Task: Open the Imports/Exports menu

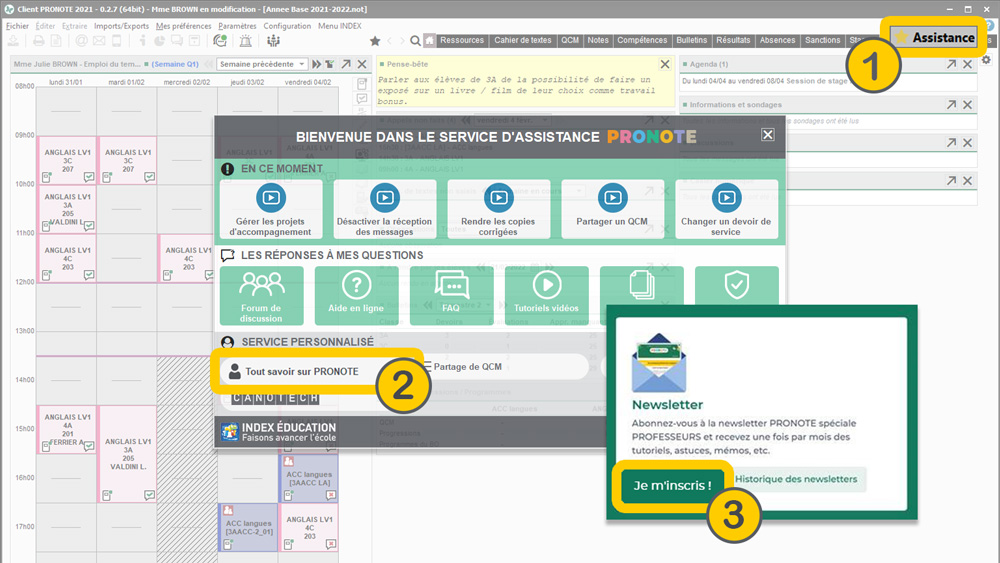Action: pyautogui.click(x=121, y=26)
